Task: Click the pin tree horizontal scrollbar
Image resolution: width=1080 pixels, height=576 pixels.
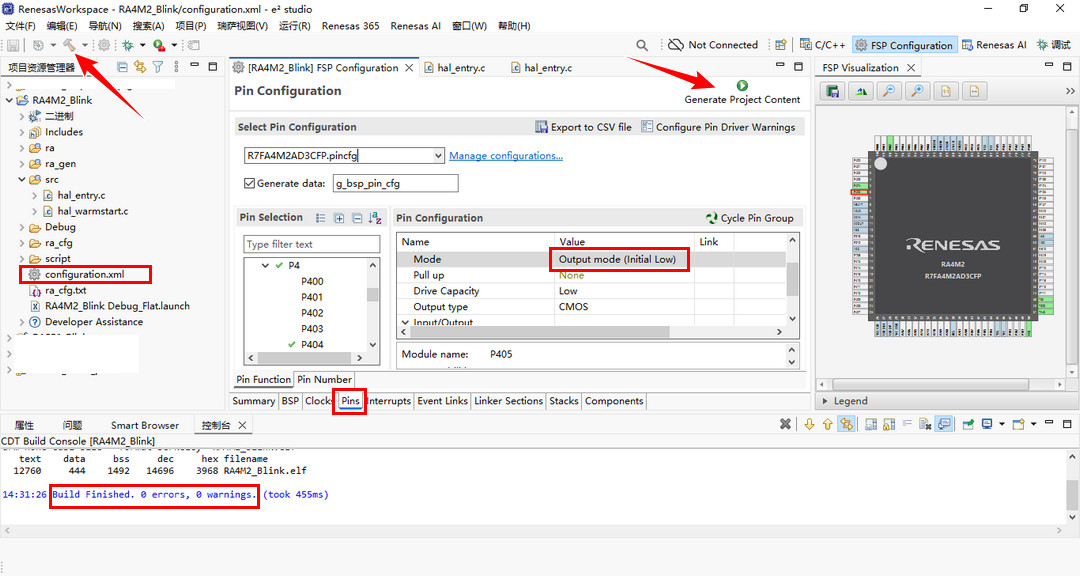Action: coord(305,358)
